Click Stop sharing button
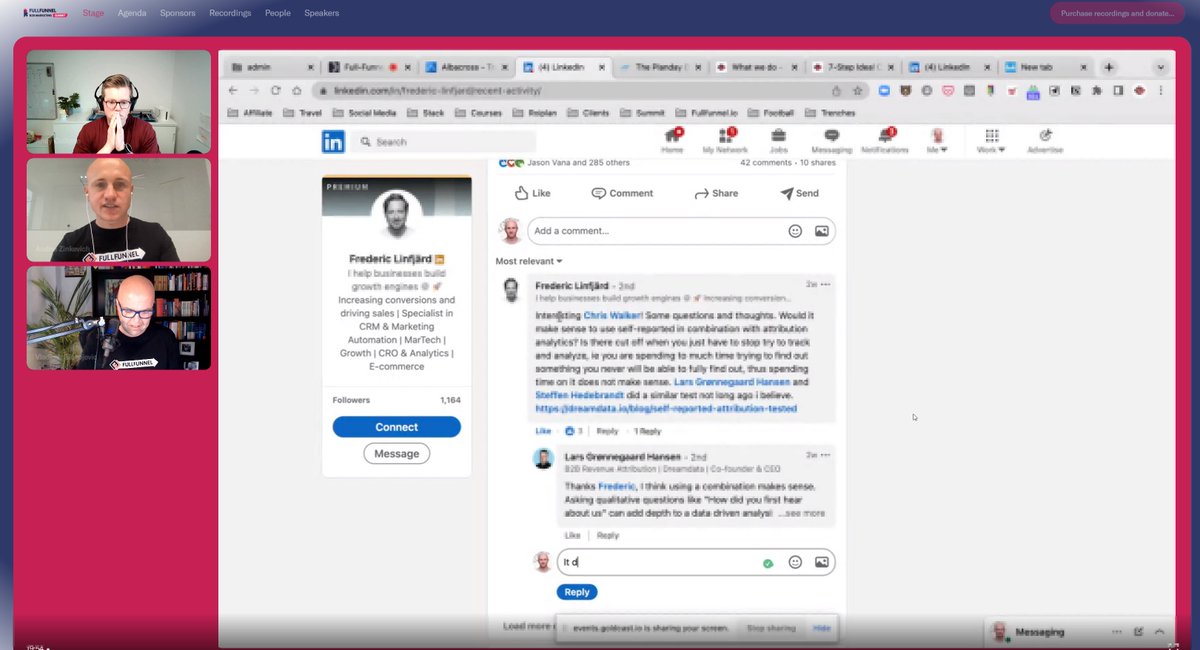1200x650 pixels. coord(769,628)
